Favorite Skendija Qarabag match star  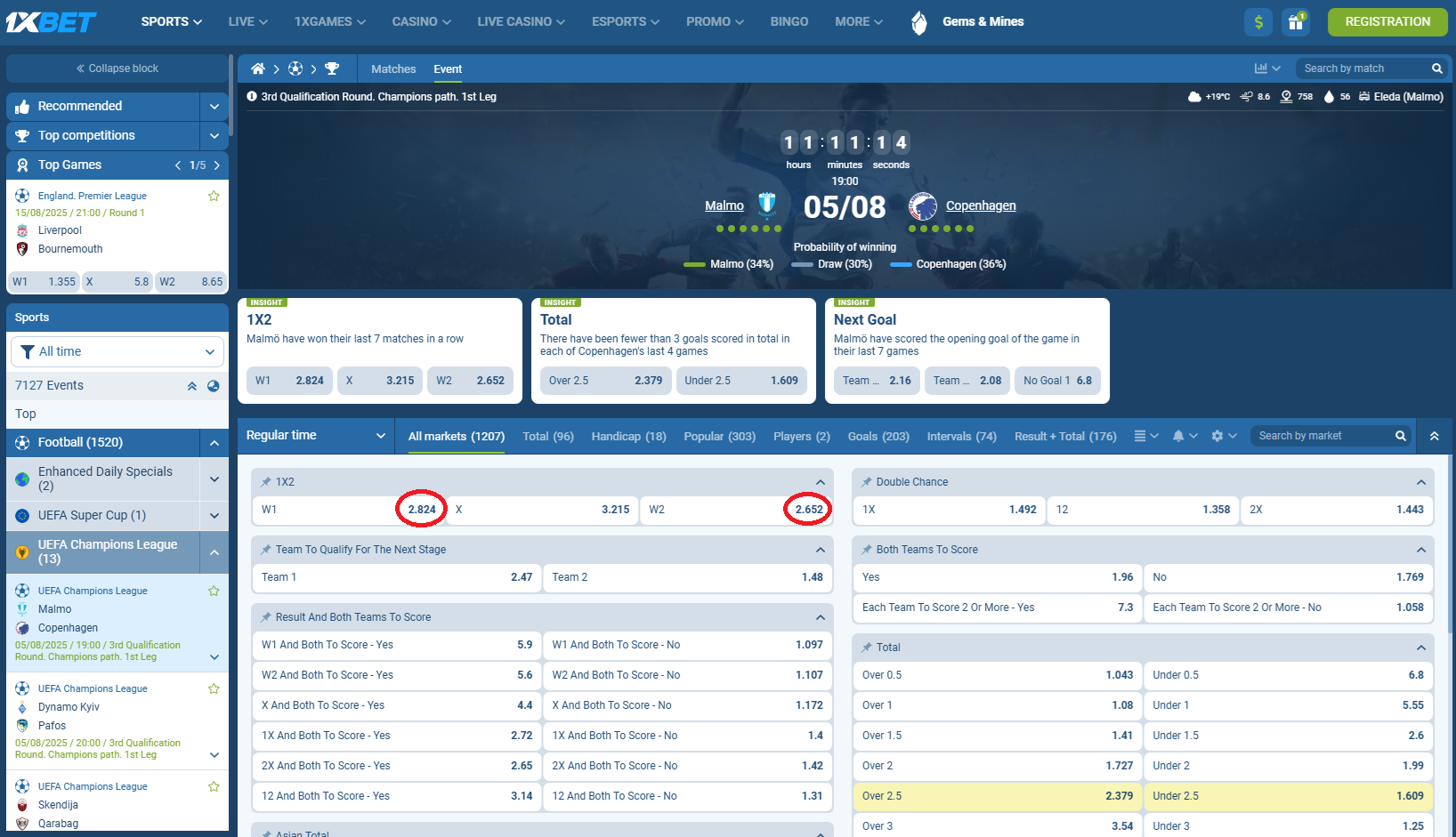[214, 786]
